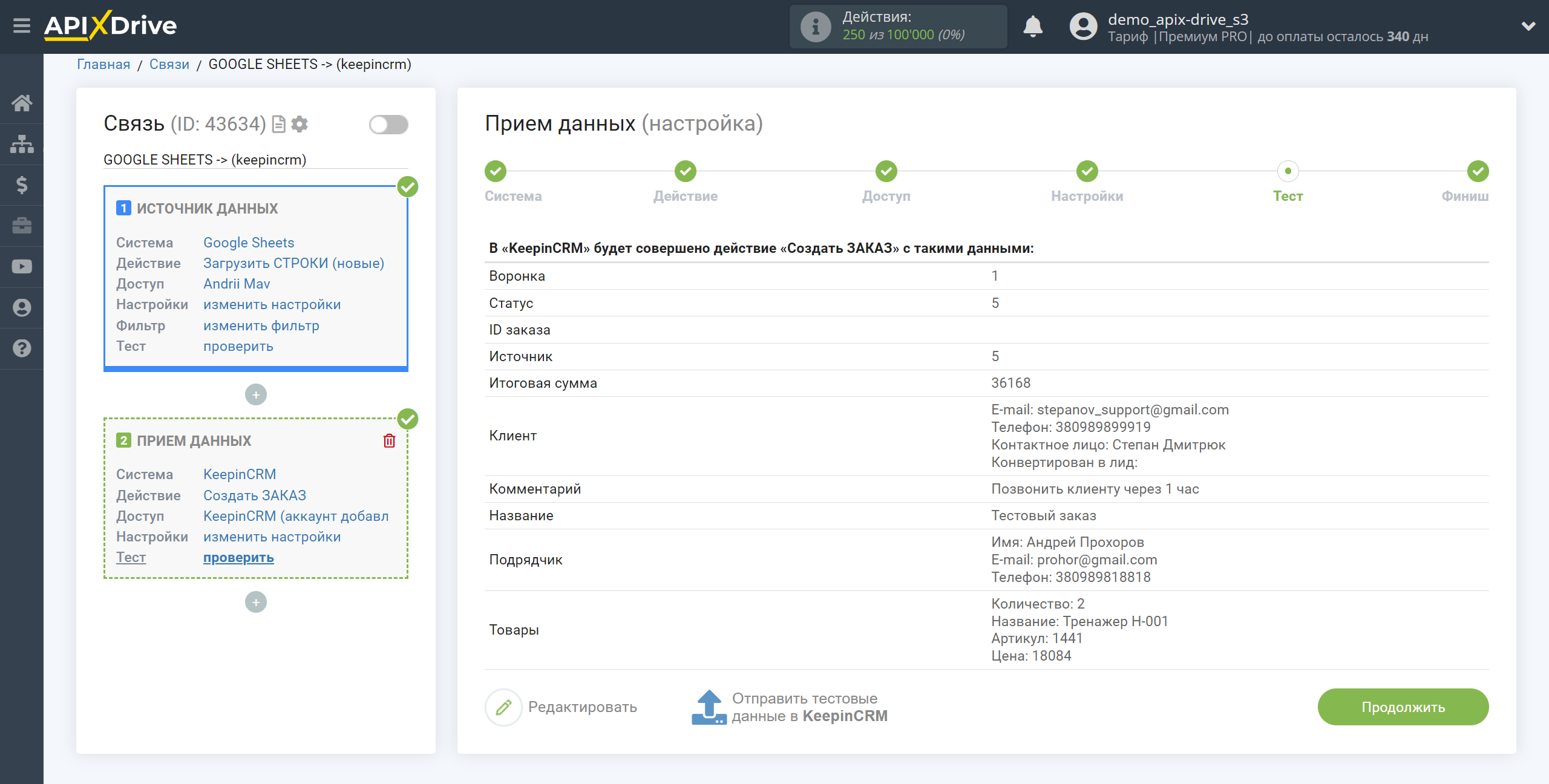Click the stepanov_support@gmail.com email line

coord(1110,410)
